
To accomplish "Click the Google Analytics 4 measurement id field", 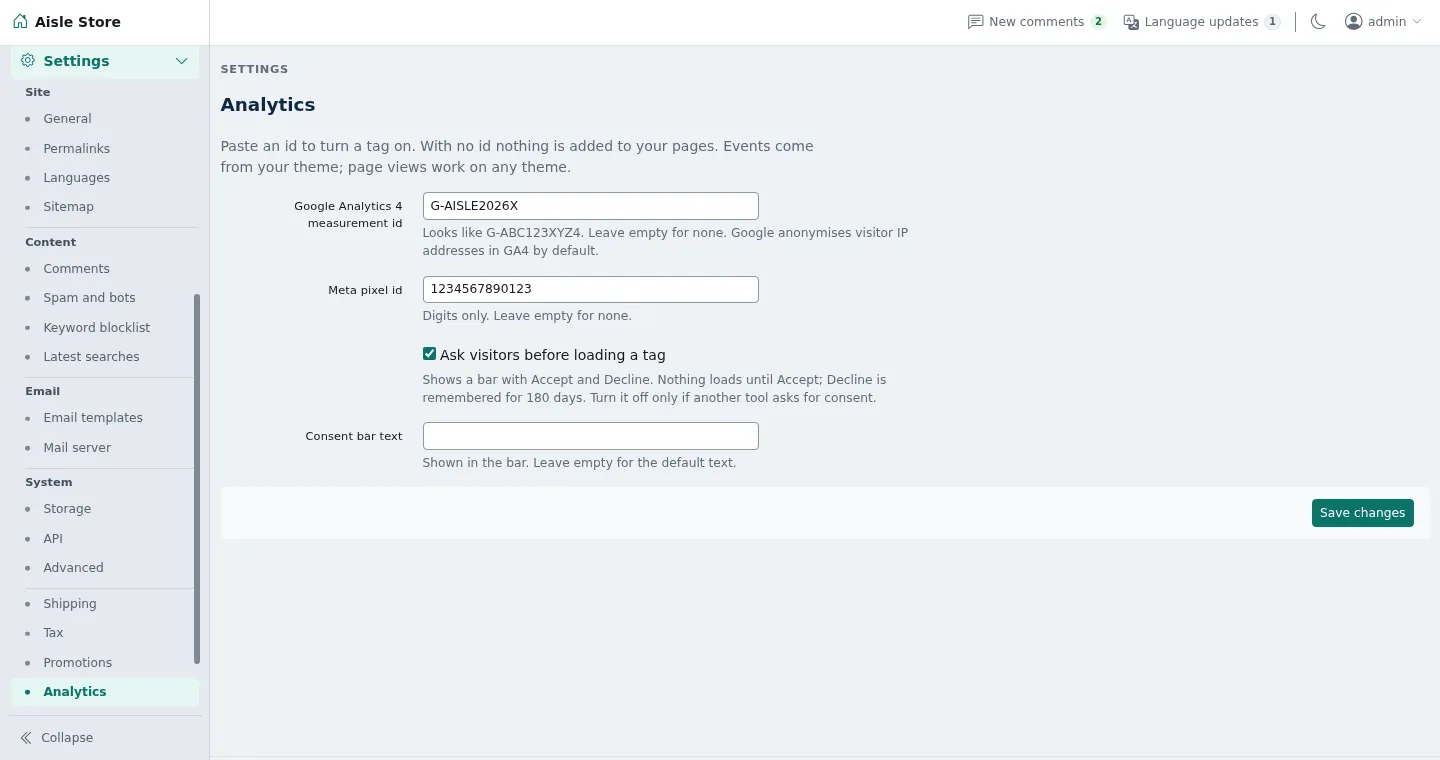I will (591, 206).
